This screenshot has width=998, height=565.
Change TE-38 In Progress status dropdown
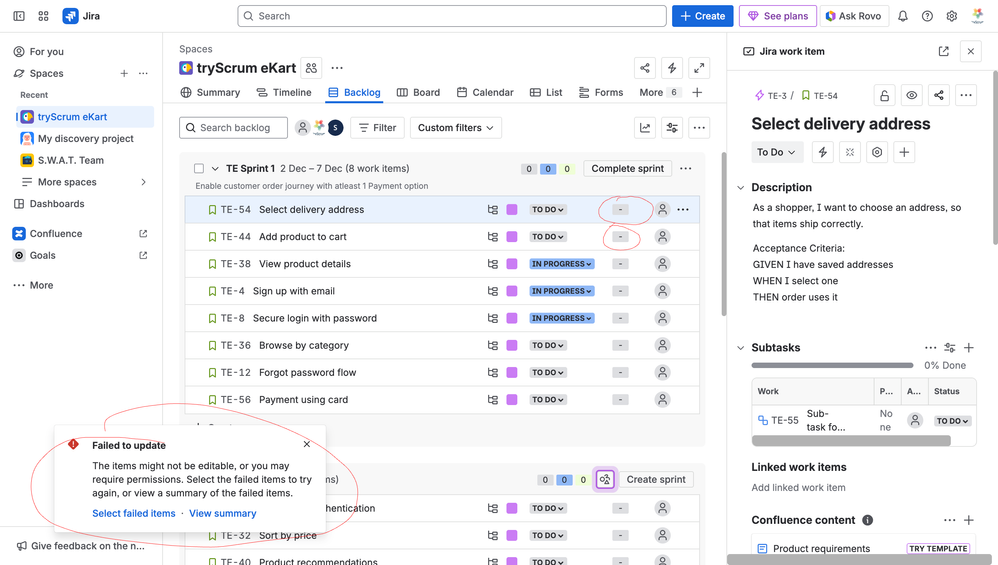click(561, 264)
